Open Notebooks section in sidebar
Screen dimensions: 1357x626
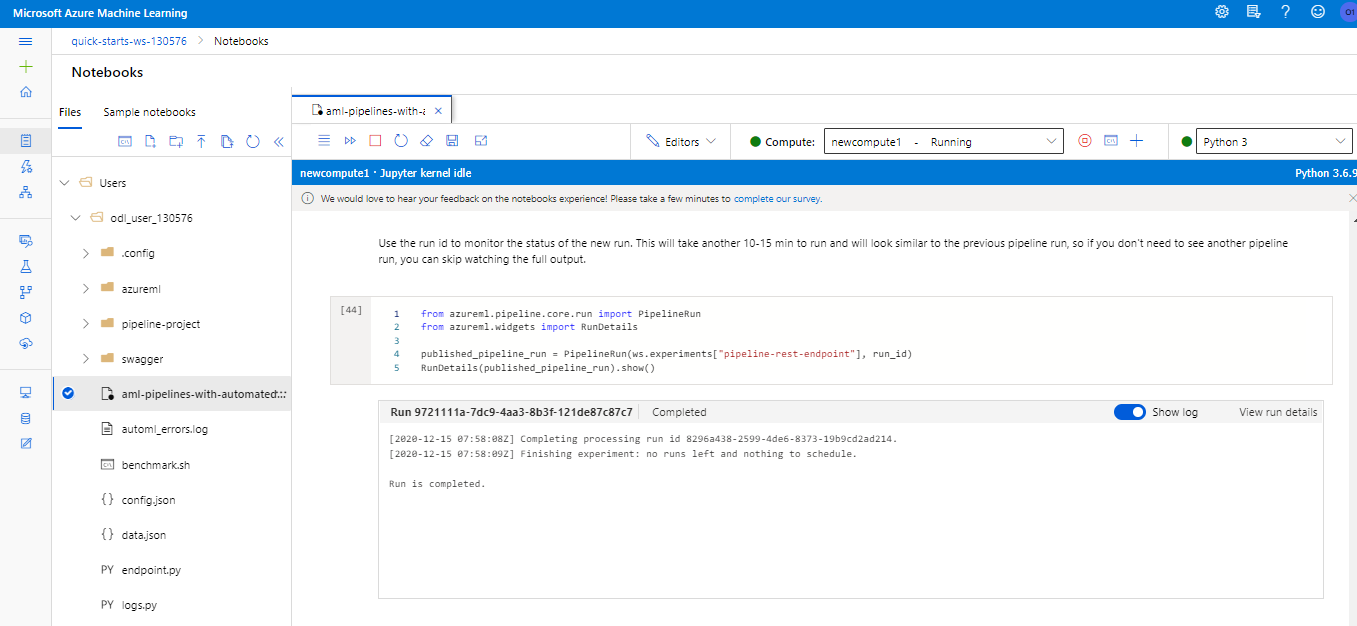[26, 140]
